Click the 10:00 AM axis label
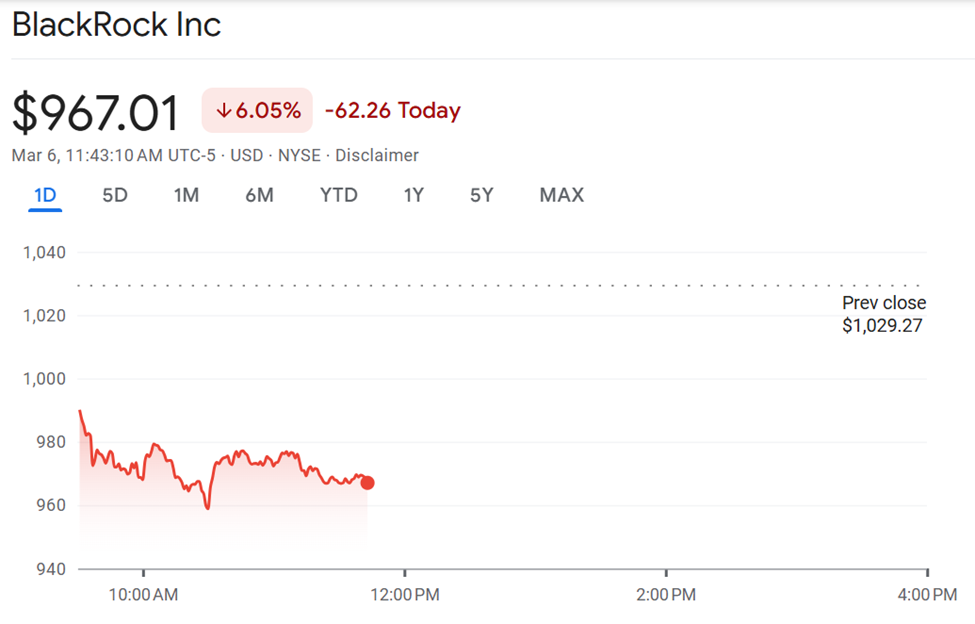 point(146,594)
